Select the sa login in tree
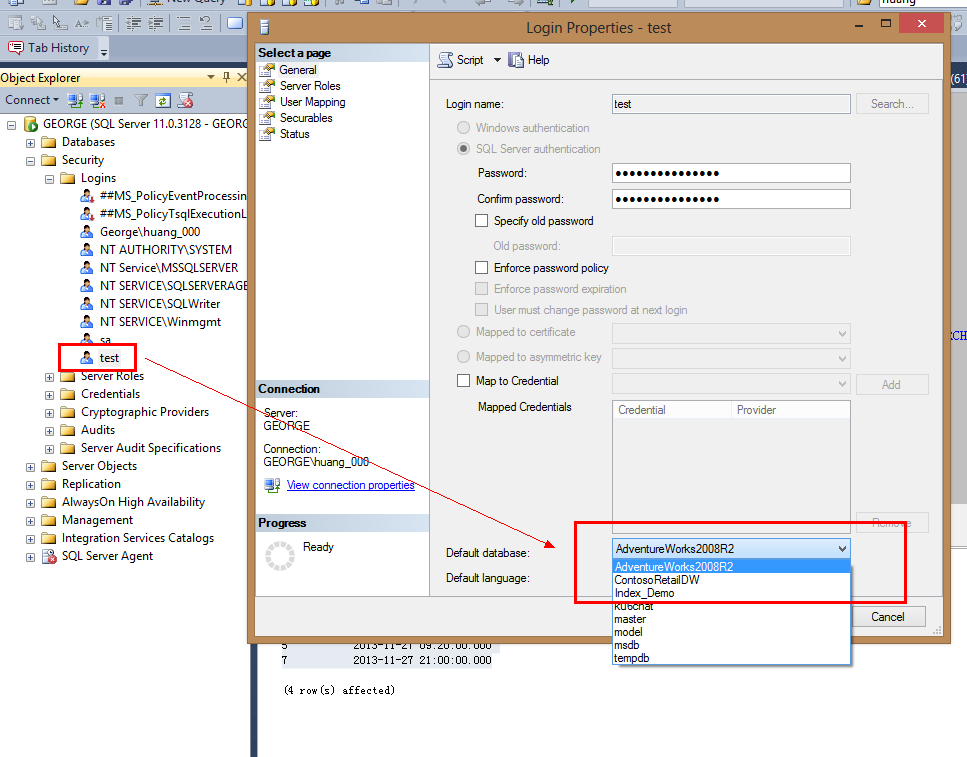The image size is (967, 757). [x=105, y=340]
